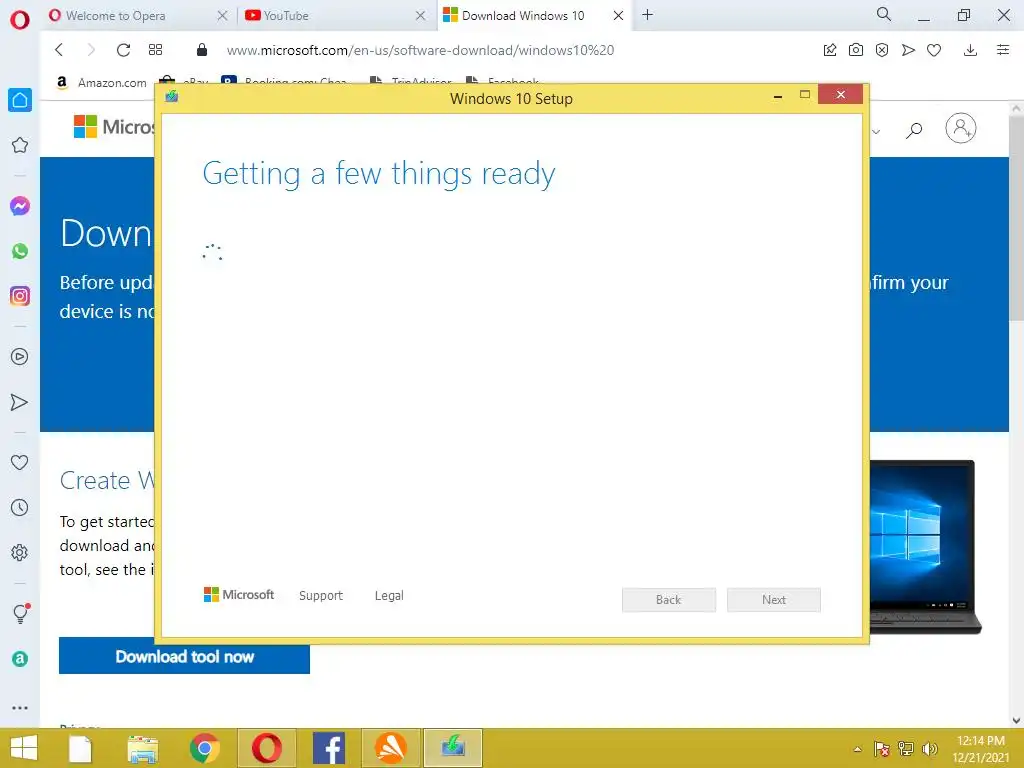Open the Speed Dial grid icon

(155, 50)
